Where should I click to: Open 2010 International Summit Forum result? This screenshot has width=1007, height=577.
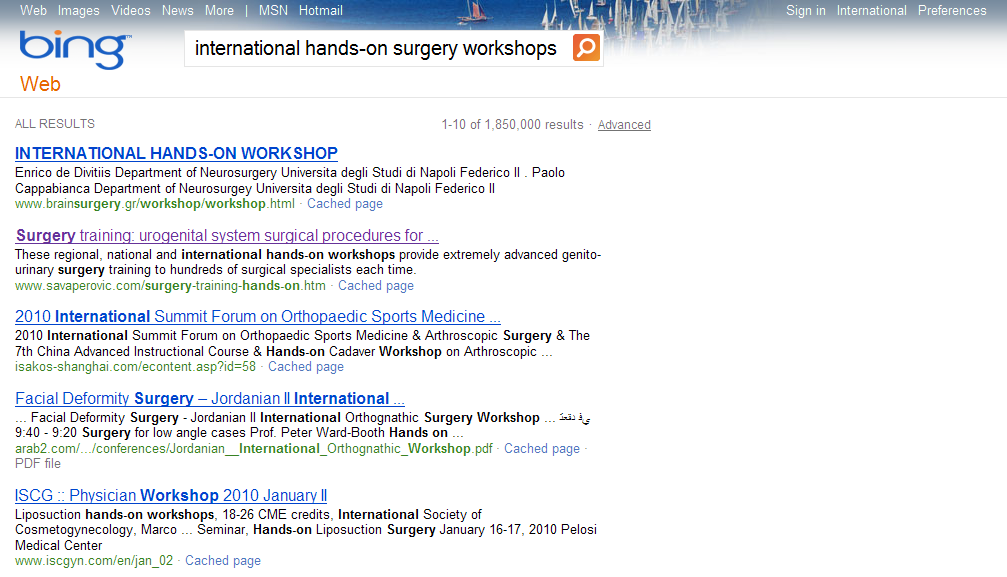[x=258, y=317]
